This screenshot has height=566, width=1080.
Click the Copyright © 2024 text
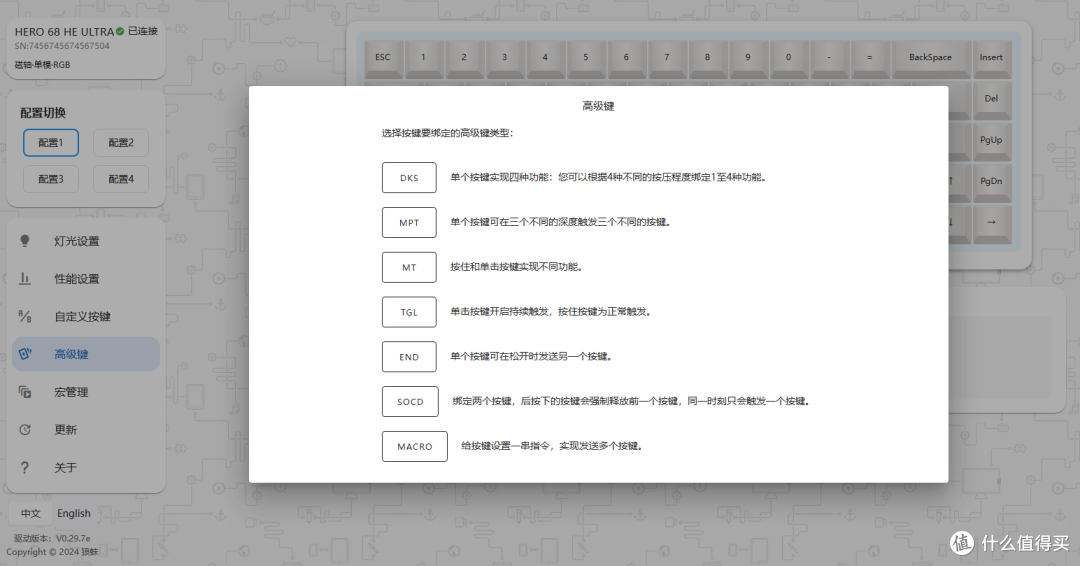click(x=52, y=552)
